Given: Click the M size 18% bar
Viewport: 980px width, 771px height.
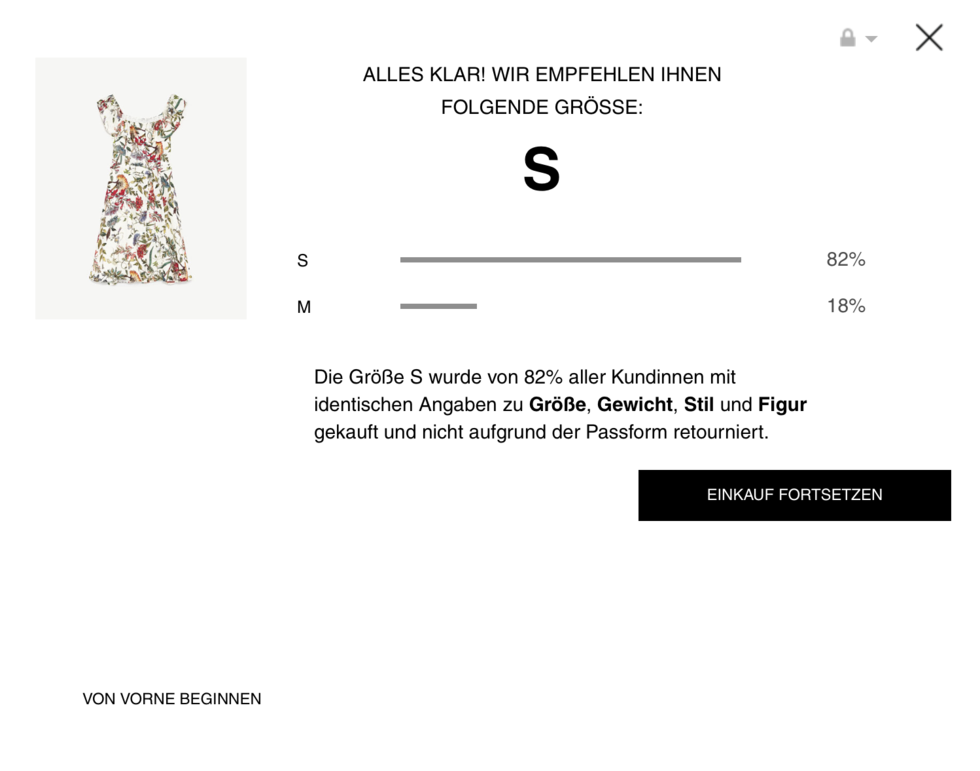Looking at the screenshot, I should point(438,306).
